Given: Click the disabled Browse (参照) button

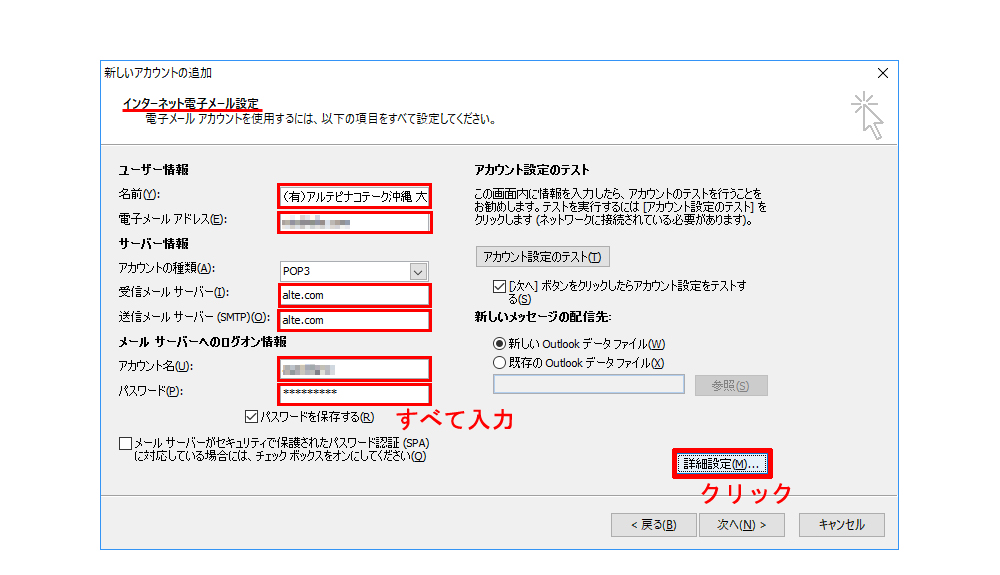Looking at the screenshot, I should tap(731, 386).
